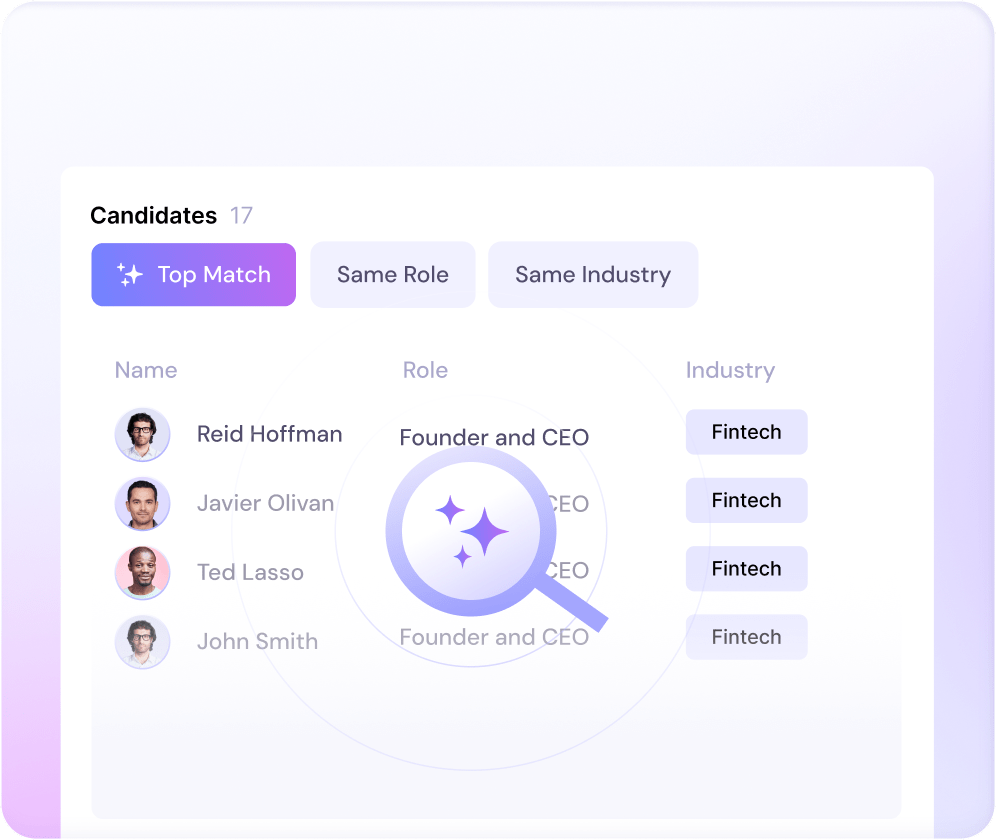Viewport: 996px width, 840px height.
Task: Sort by the Name column header
Action: pyautogui.click(x=146, y=370)
